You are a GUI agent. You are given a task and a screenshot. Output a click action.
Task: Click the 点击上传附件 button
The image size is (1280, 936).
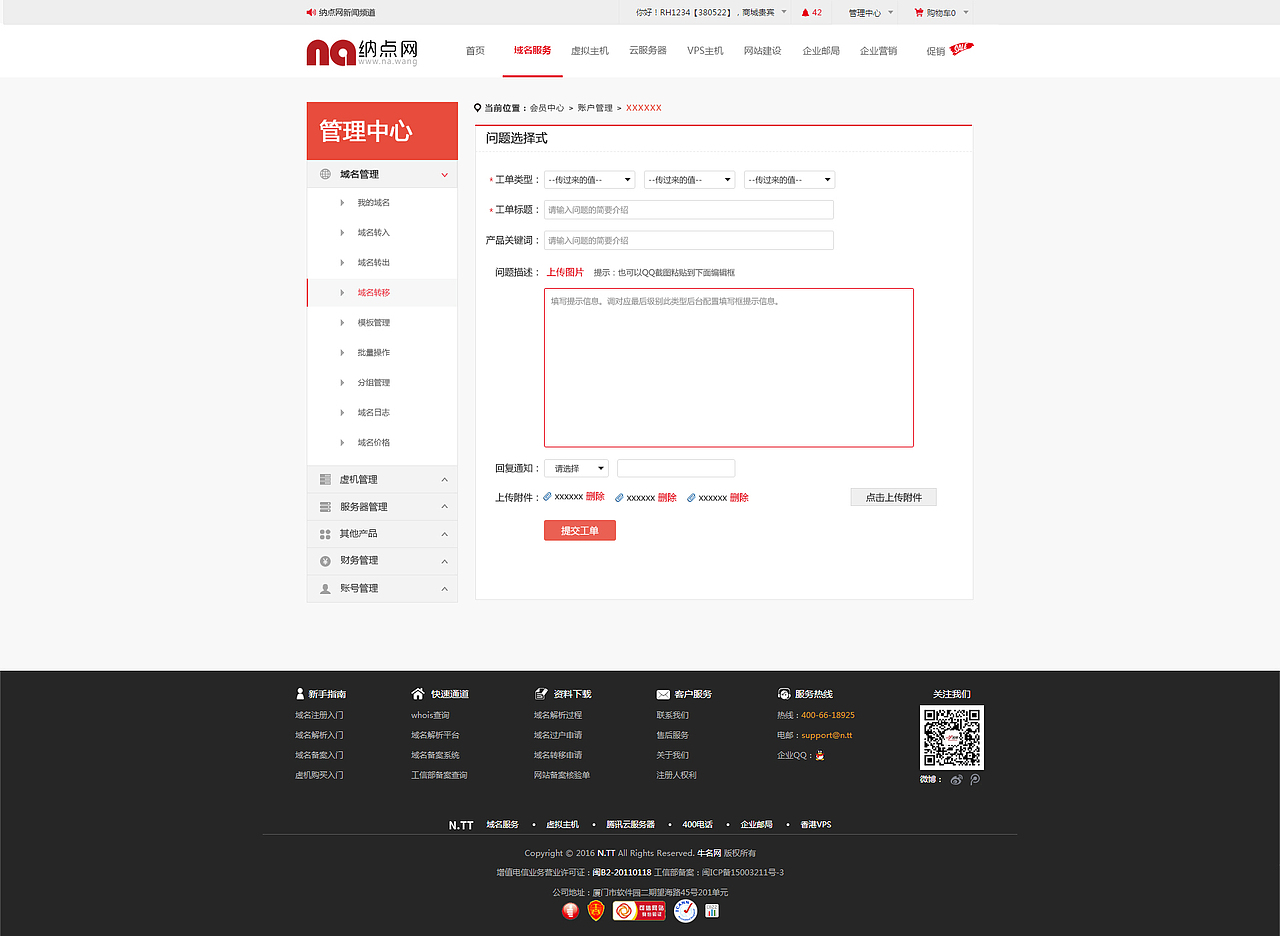point(894,497)
